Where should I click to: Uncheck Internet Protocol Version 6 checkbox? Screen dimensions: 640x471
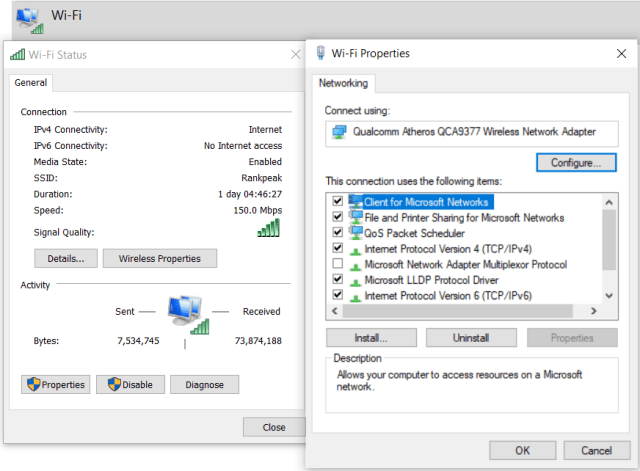click(x=338, y=294)
